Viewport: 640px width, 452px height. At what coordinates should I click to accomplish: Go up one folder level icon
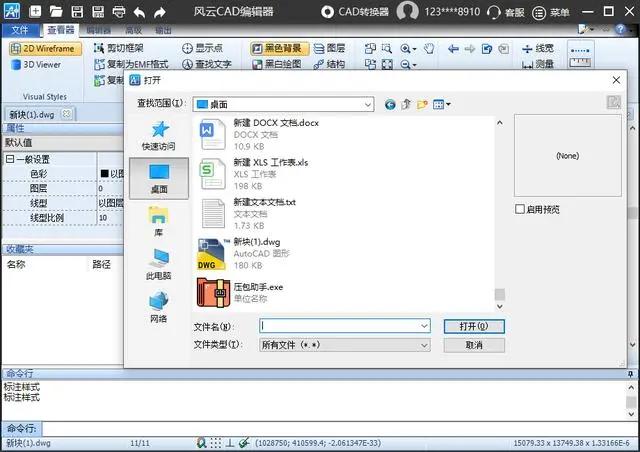tap(406, 105)
